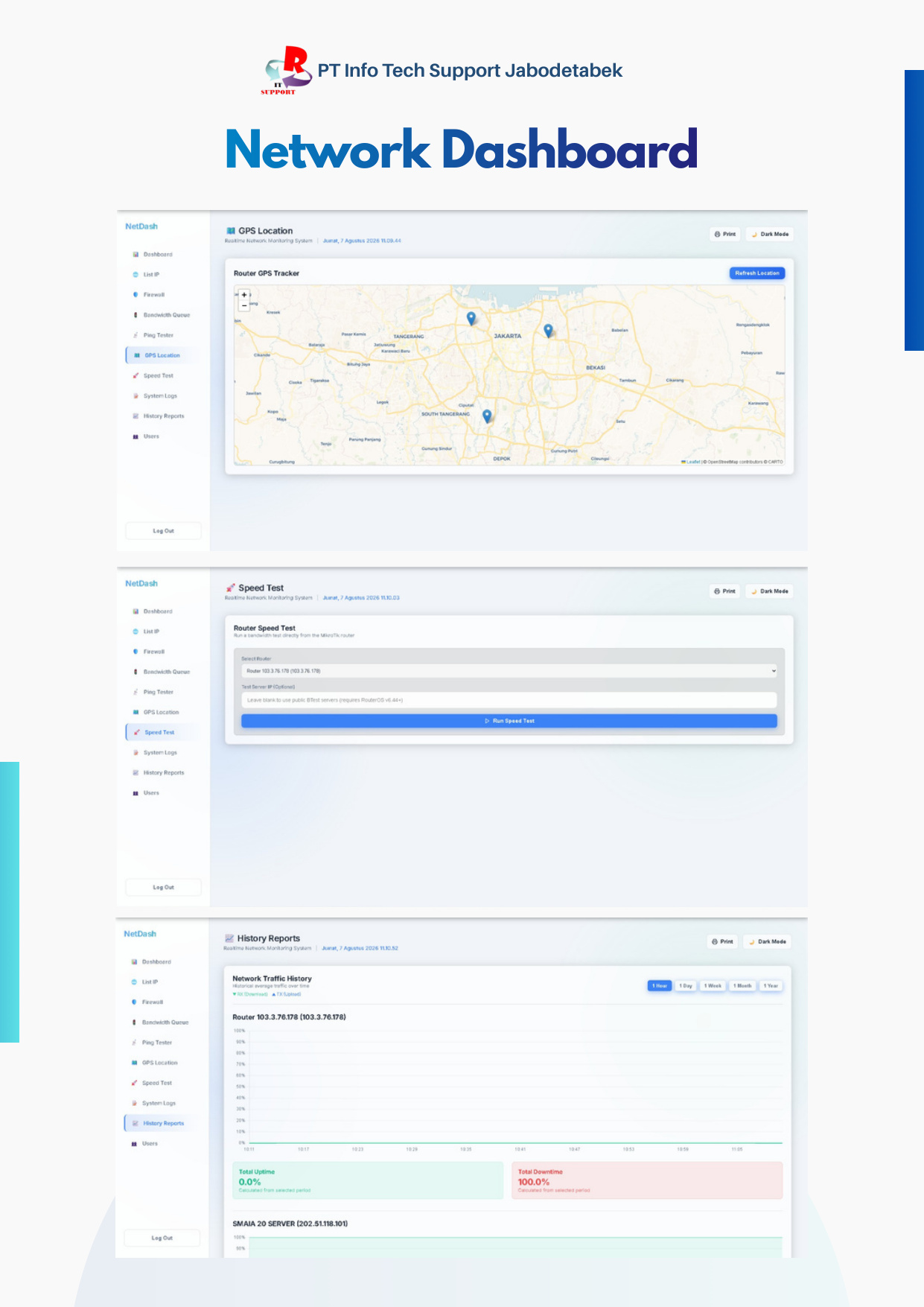The image size is (924, 1307).
Task: Select the map marker east of Jakarta label
Action: click(549, 331)
